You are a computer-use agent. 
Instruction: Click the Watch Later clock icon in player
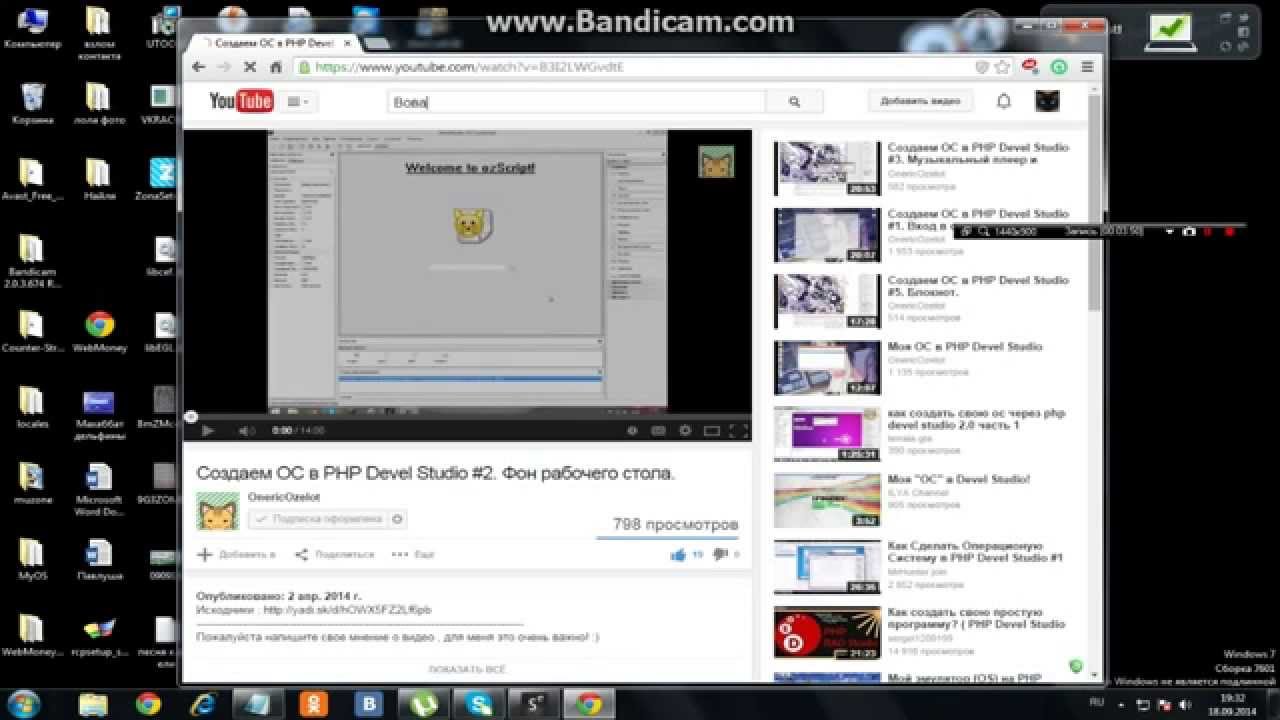click(x=632, y=431)
